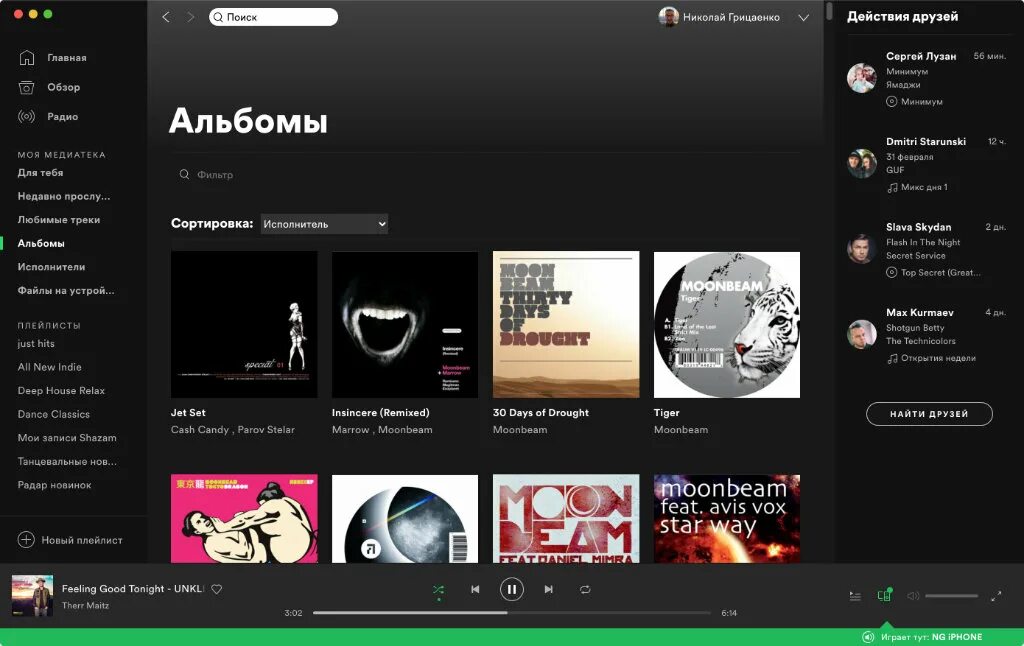Viewport: 1024px width, 646px height.
Task: Go forward with the right arrow
Action: [190, 17]
